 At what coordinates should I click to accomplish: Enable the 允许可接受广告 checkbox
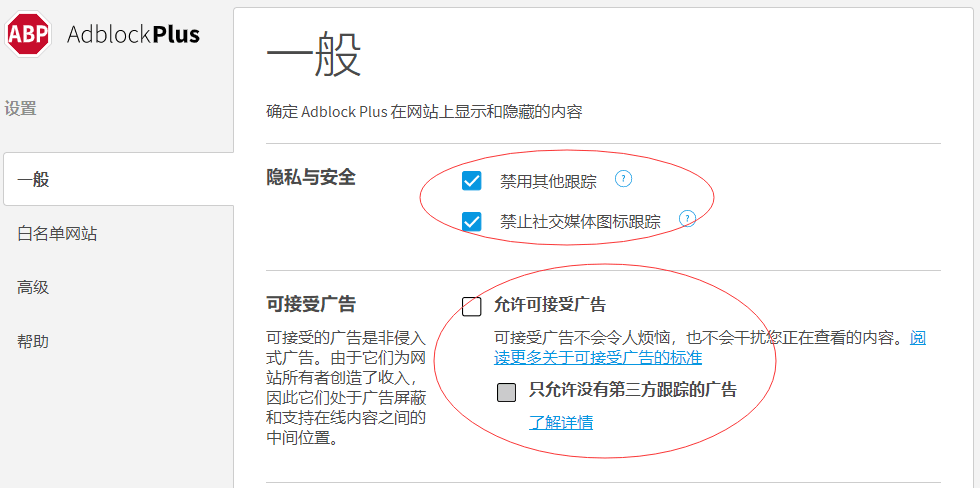pyautogui.click(x=472, y=307)
